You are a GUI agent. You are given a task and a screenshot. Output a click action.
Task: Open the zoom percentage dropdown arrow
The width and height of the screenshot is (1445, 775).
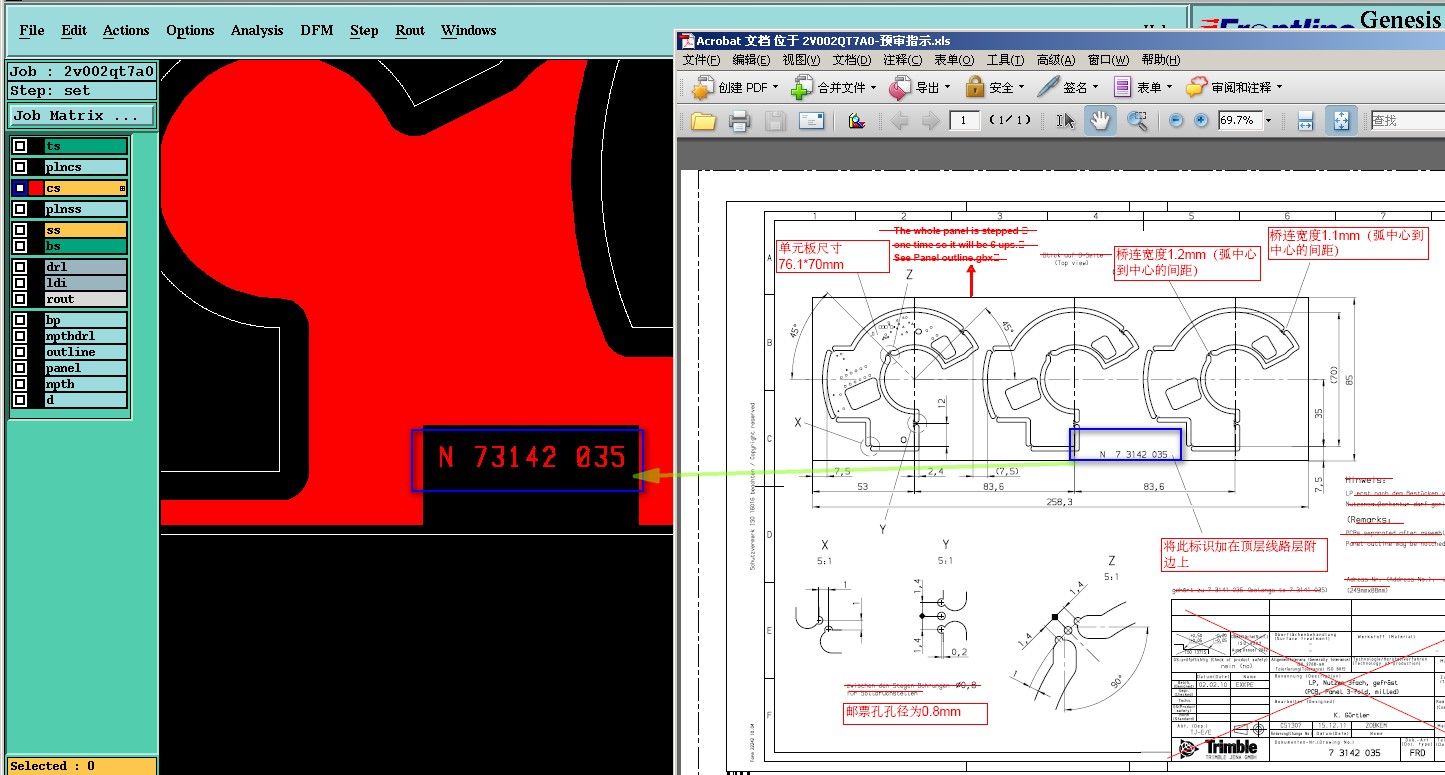point(1268,121)
